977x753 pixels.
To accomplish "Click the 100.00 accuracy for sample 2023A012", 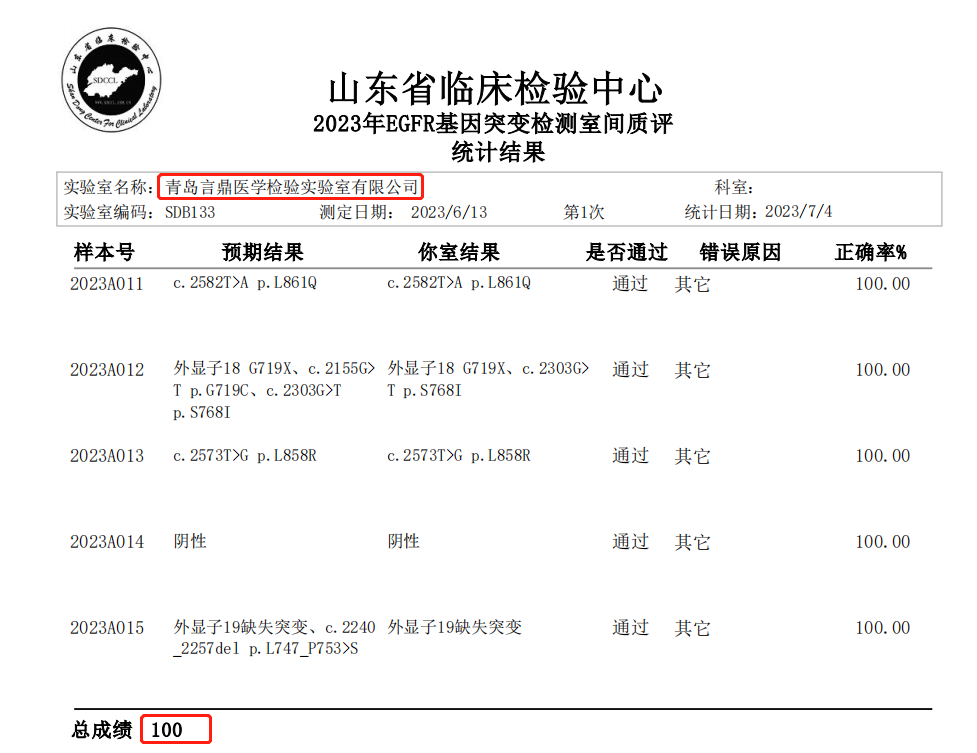I will click(882, 370).
